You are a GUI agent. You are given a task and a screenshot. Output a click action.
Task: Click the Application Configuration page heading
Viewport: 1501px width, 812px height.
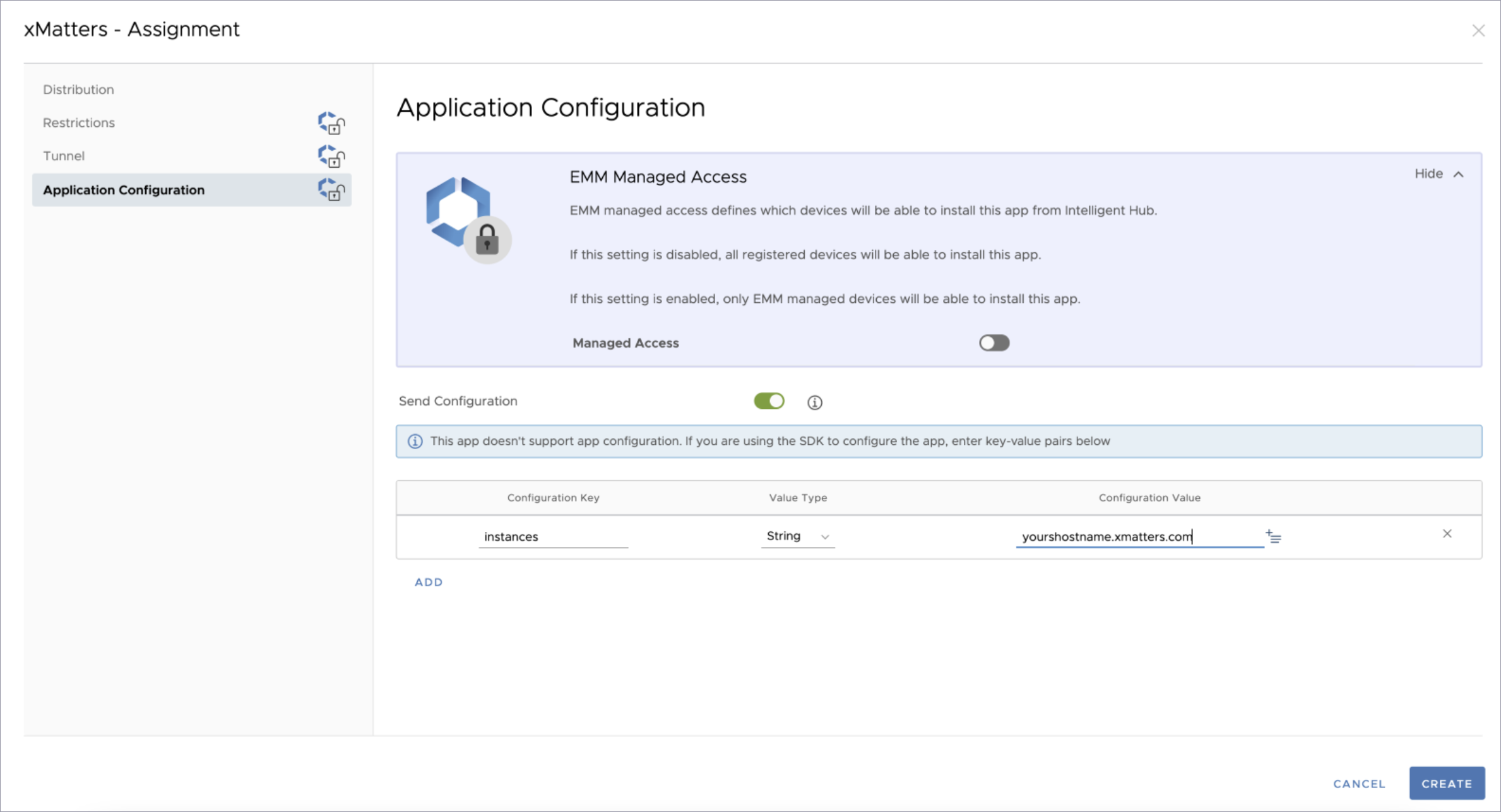pyautogui.click(x=550, y=108)
